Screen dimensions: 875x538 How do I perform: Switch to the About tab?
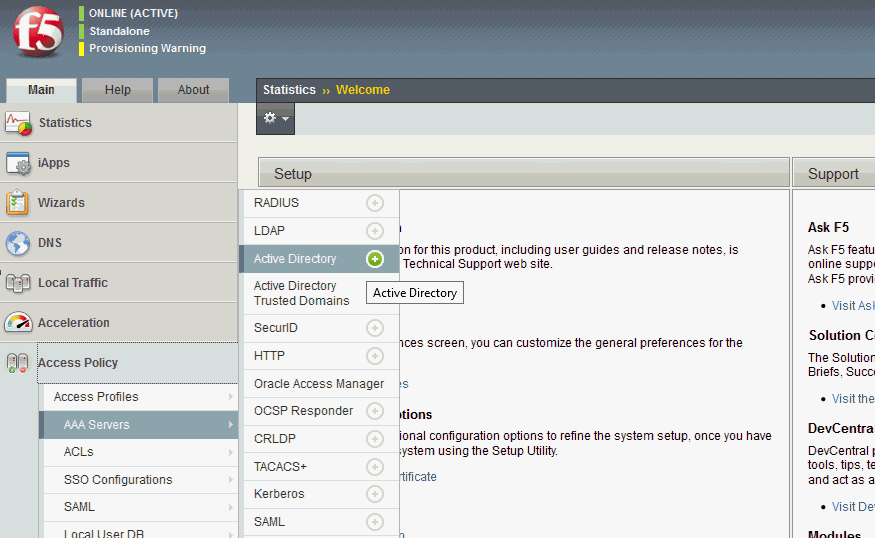pyautogui.click(x=193, y=90)
